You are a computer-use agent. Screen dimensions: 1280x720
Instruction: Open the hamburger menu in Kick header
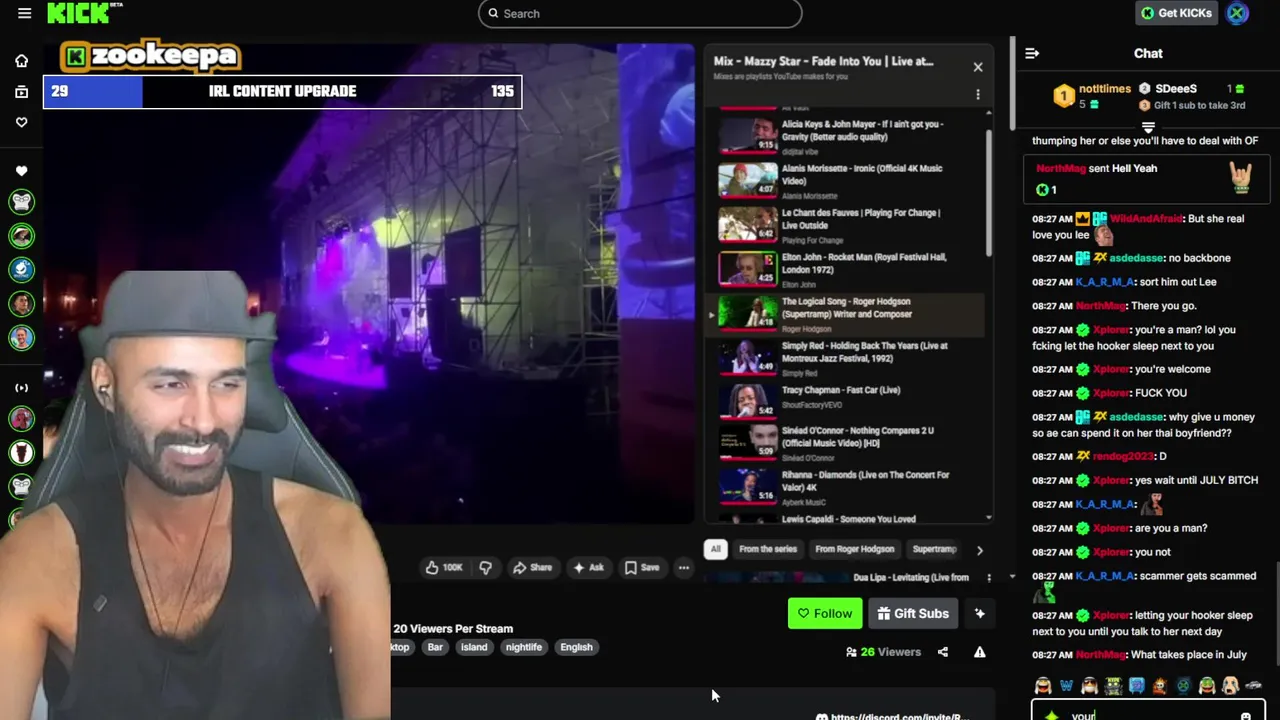(24, 13)
